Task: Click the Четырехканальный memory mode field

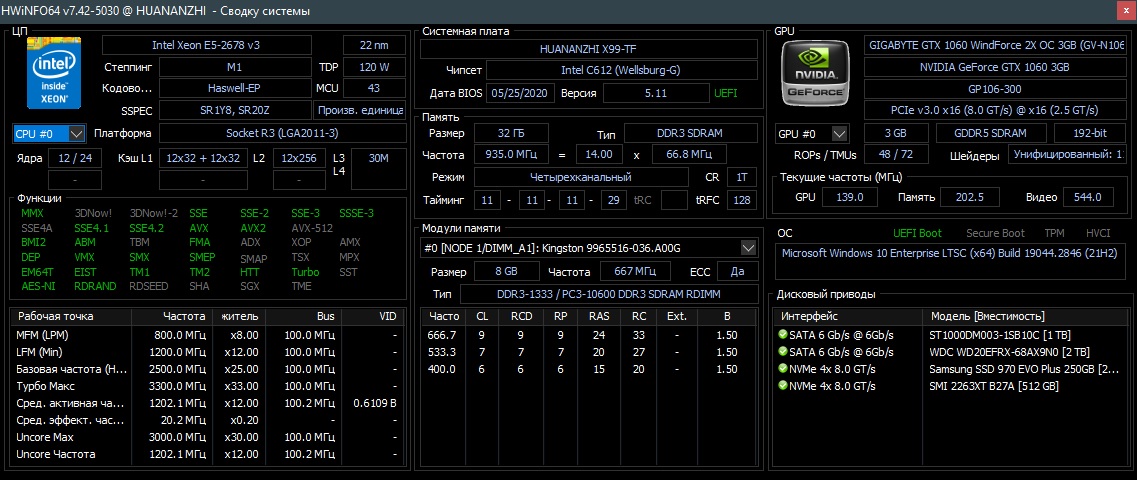Action: click(x=581, y=177)
